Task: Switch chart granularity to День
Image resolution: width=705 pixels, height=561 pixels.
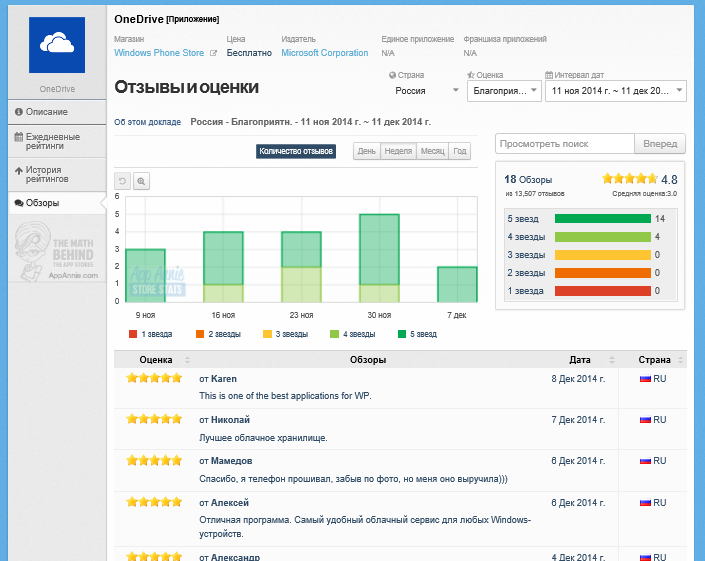Action: click(x=367, y=151)
